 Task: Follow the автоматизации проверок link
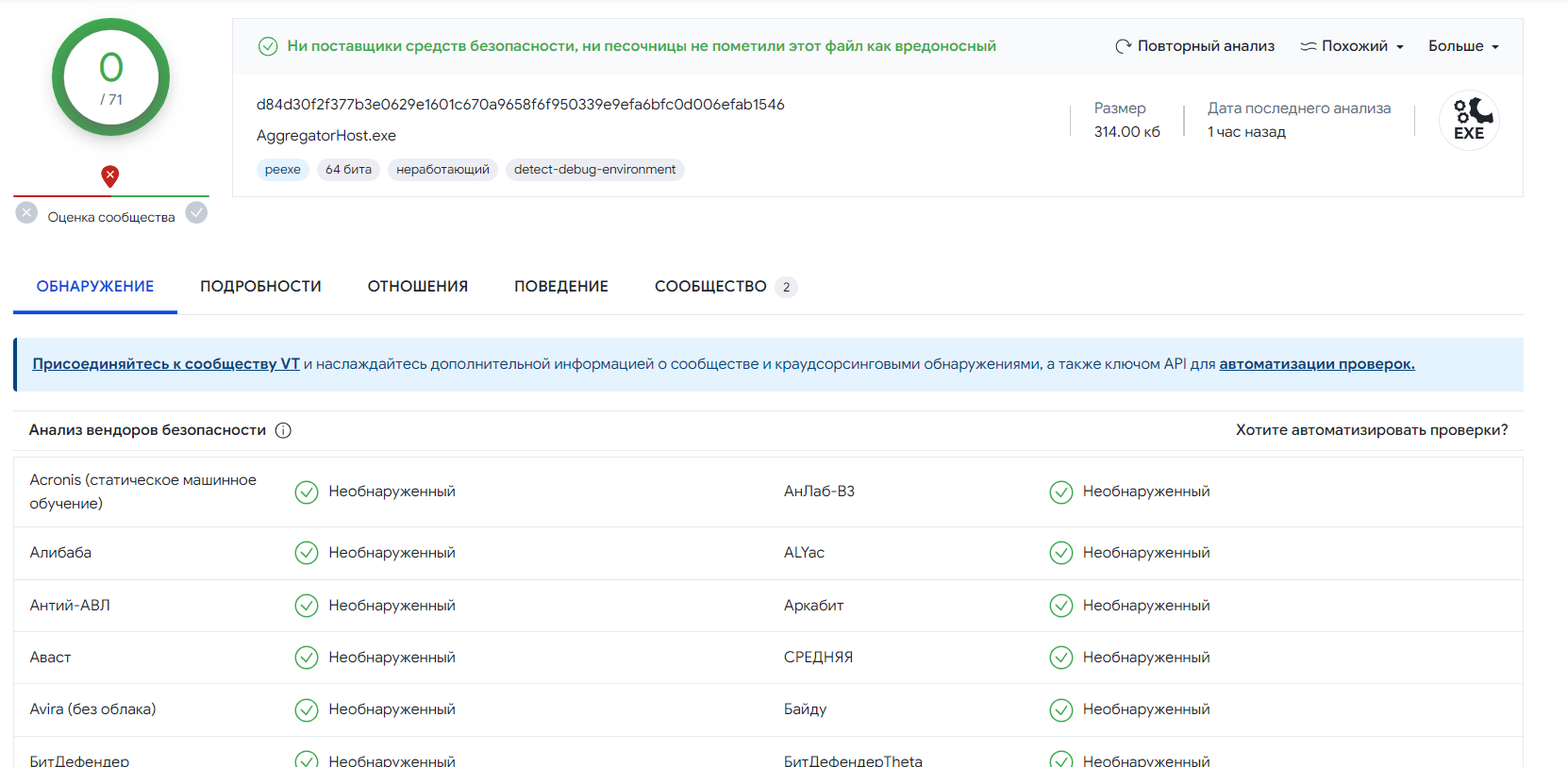(1317, 364)
